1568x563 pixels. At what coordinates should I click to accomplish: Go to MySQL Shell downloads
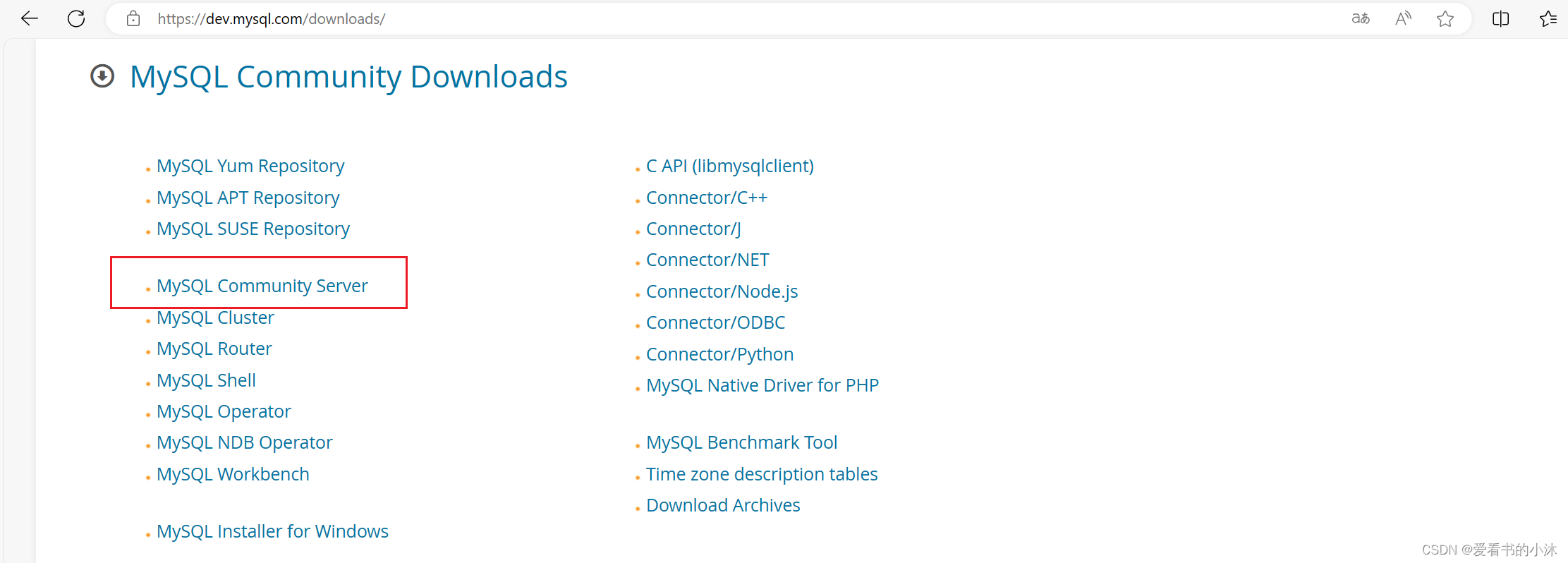point(206,380)
